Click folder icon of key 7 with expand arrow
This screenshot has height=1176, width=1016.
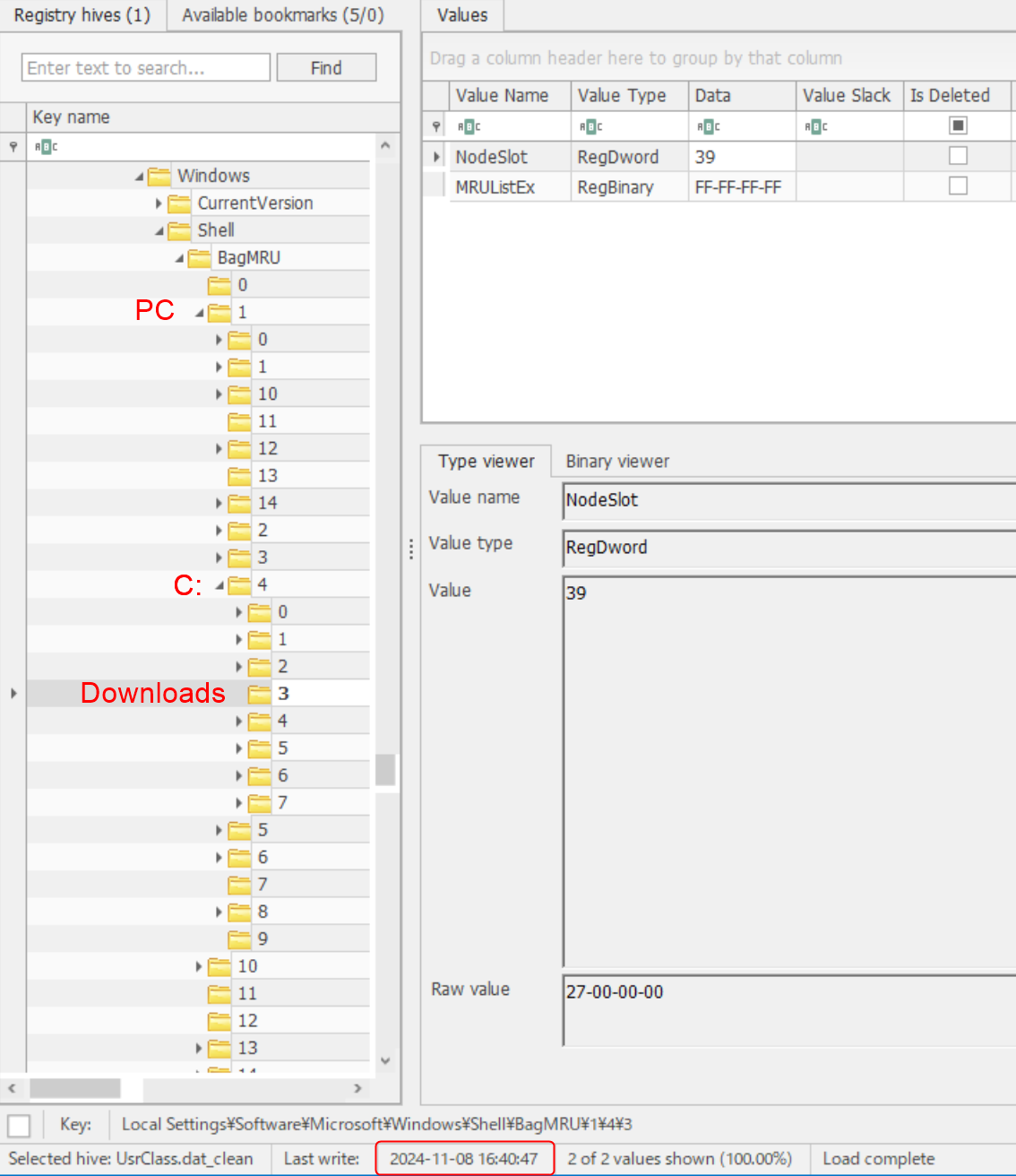pyautogui.click(x=260, y=803)
